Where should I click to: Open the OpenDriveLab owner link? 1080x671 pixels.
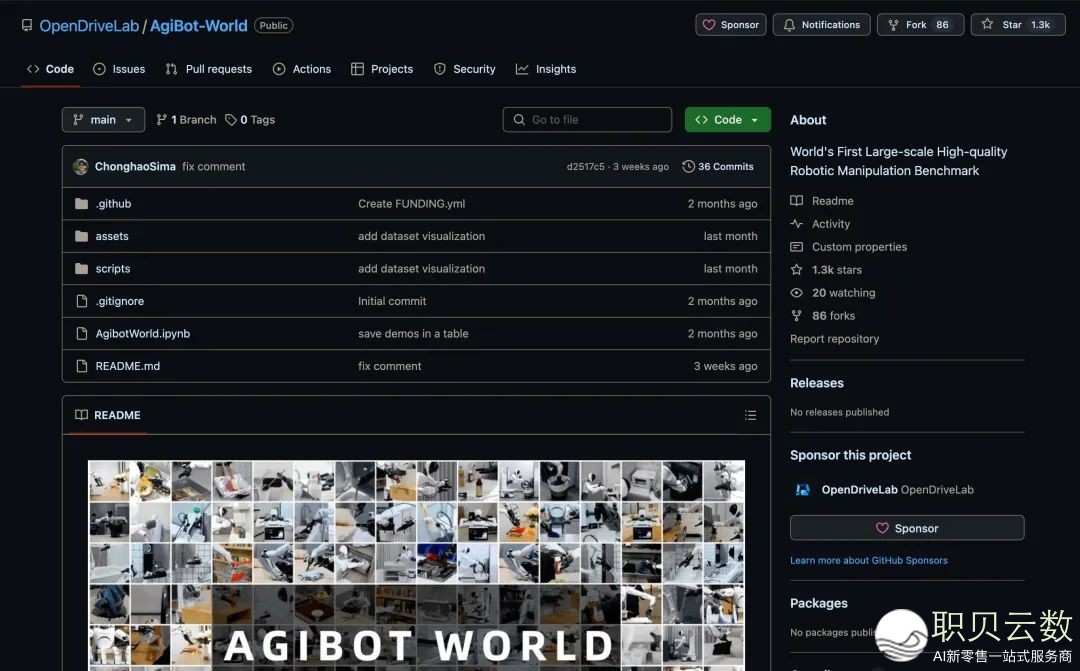point(89,25)
